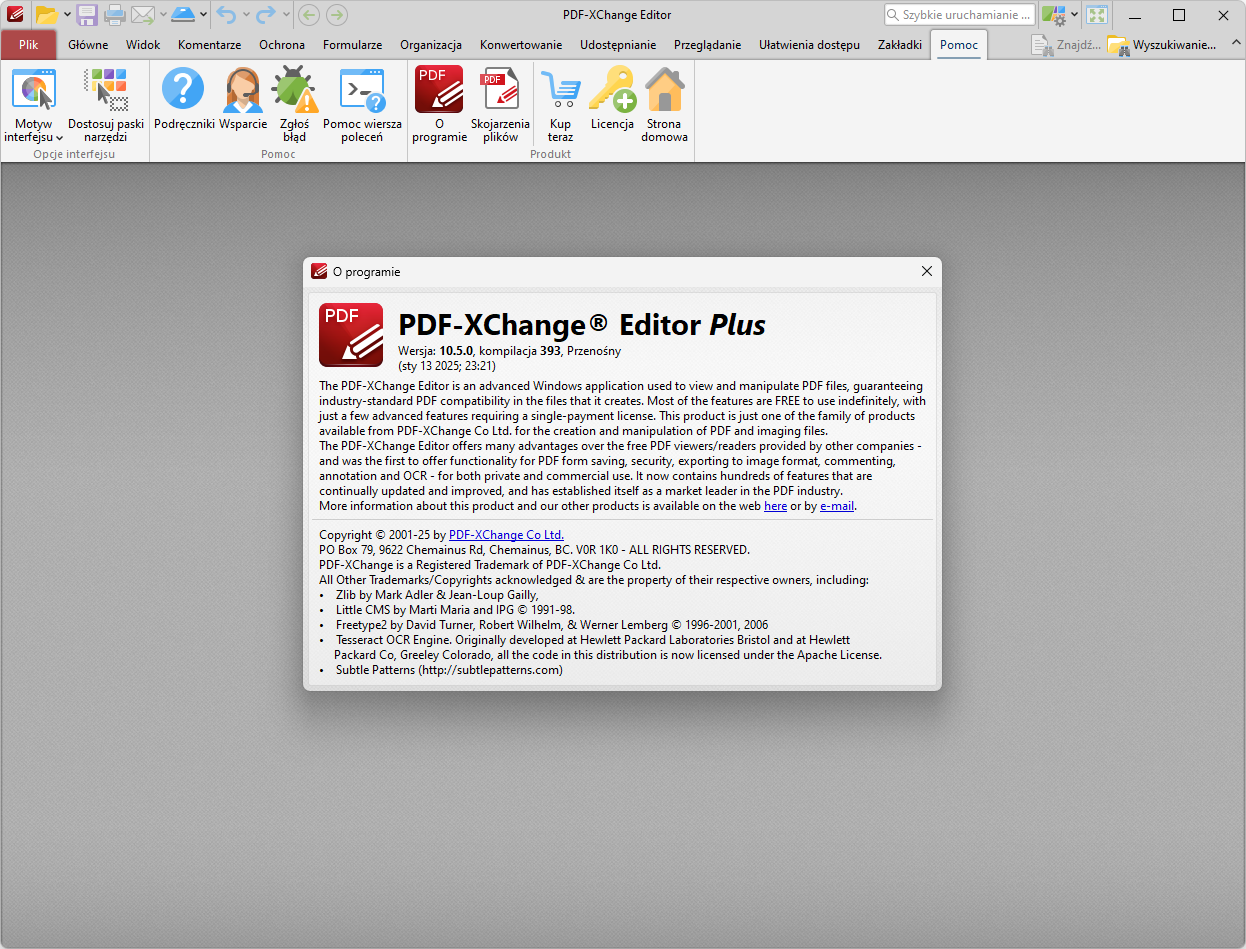1246x949 pixels.
Task: Click Zgłoś błąd bug report icon
Action: coord(294,106)
